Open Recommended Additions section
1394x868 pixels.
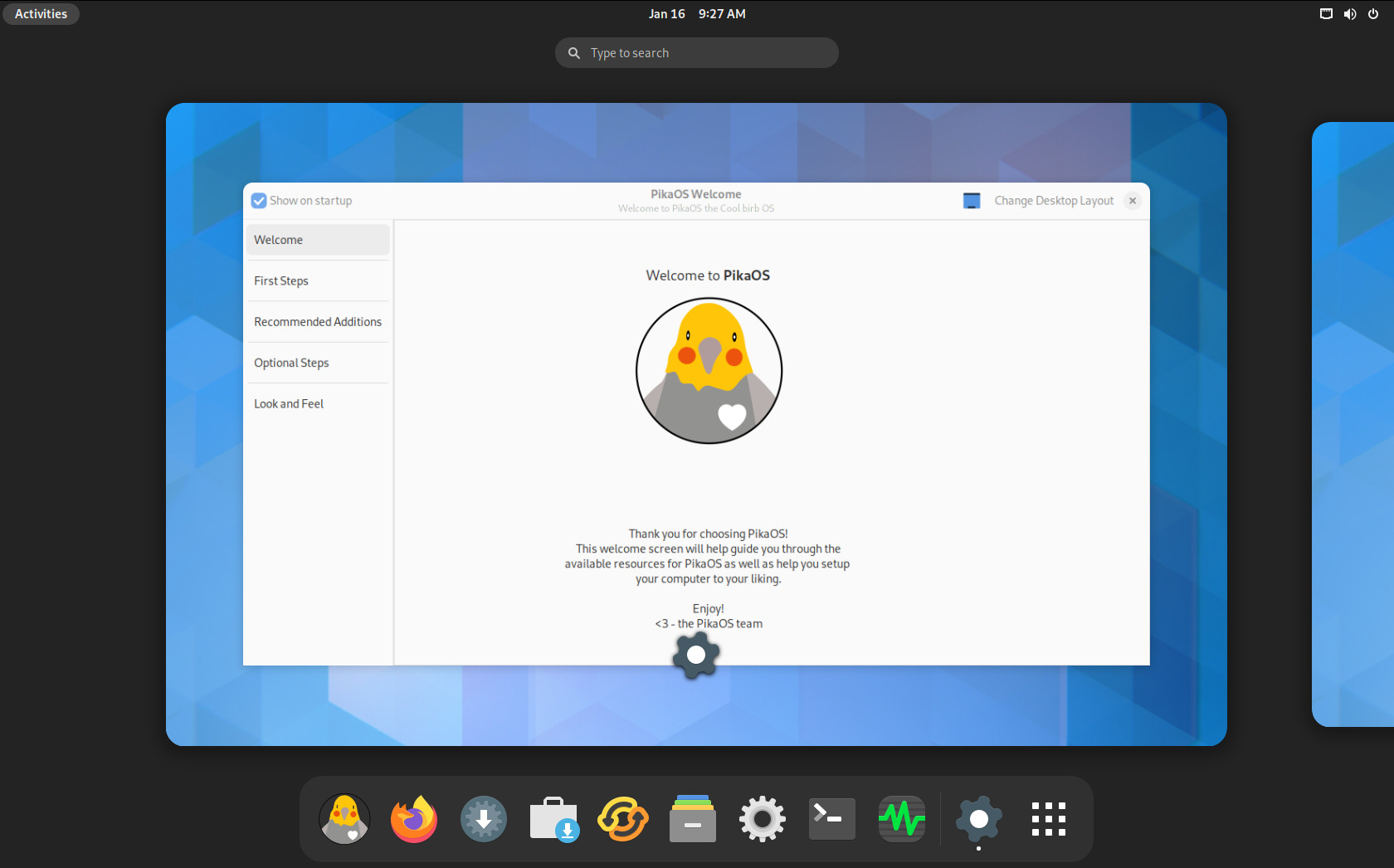click(x=318, y=322)
